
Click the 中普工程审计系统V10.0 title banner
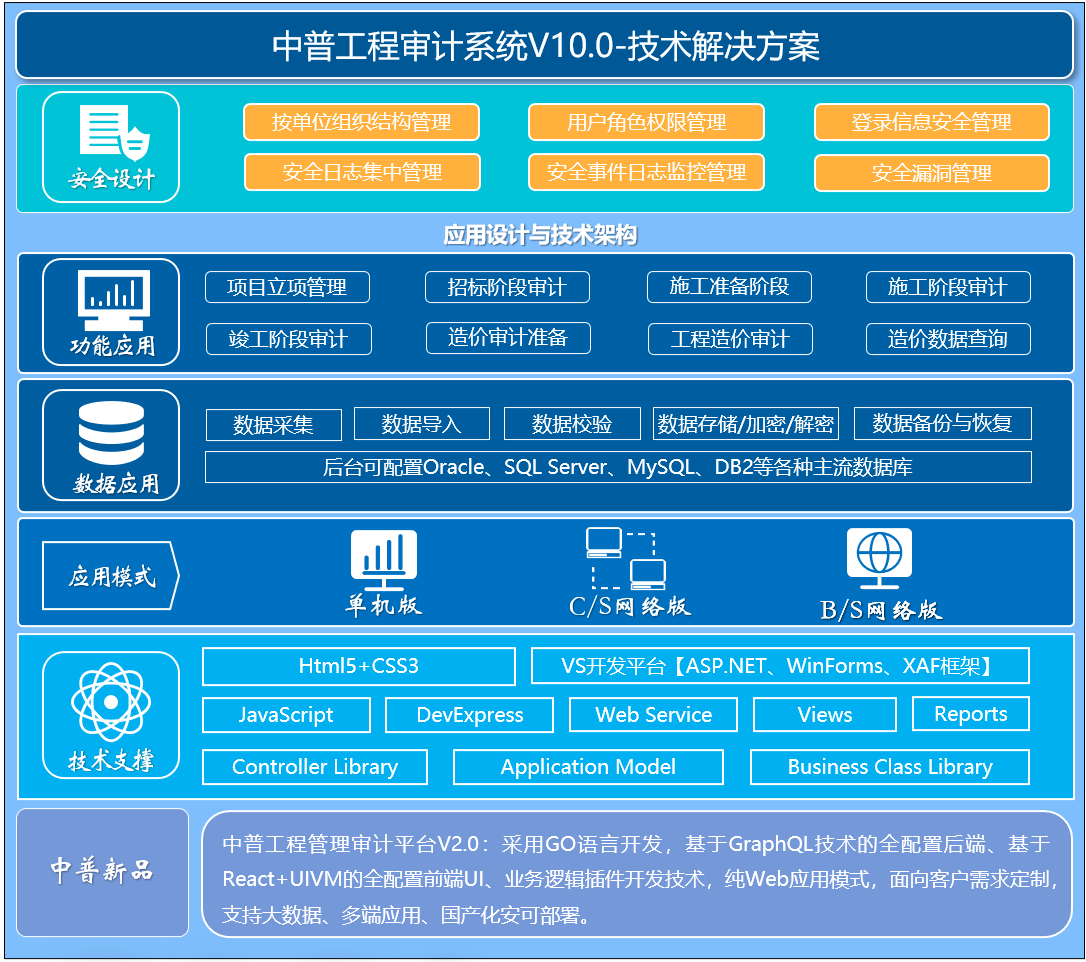[544, 45]
